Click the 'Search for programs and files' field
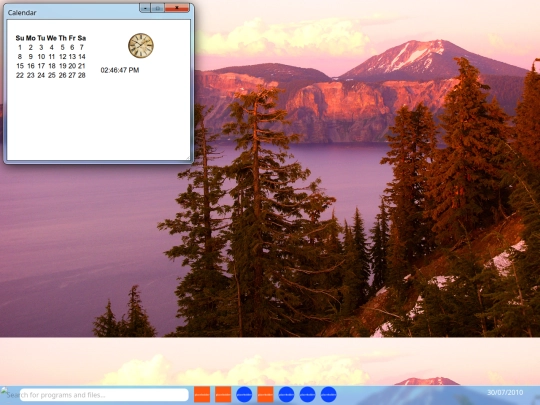 pyautogui.click(x=104, y=395)
